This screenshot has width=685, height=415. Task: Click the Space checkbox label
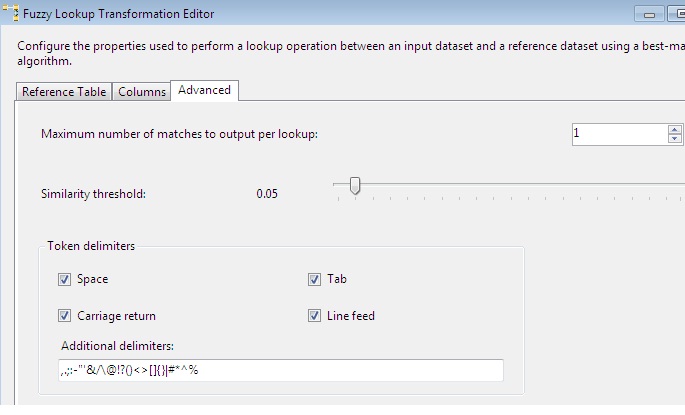(92, 280)
